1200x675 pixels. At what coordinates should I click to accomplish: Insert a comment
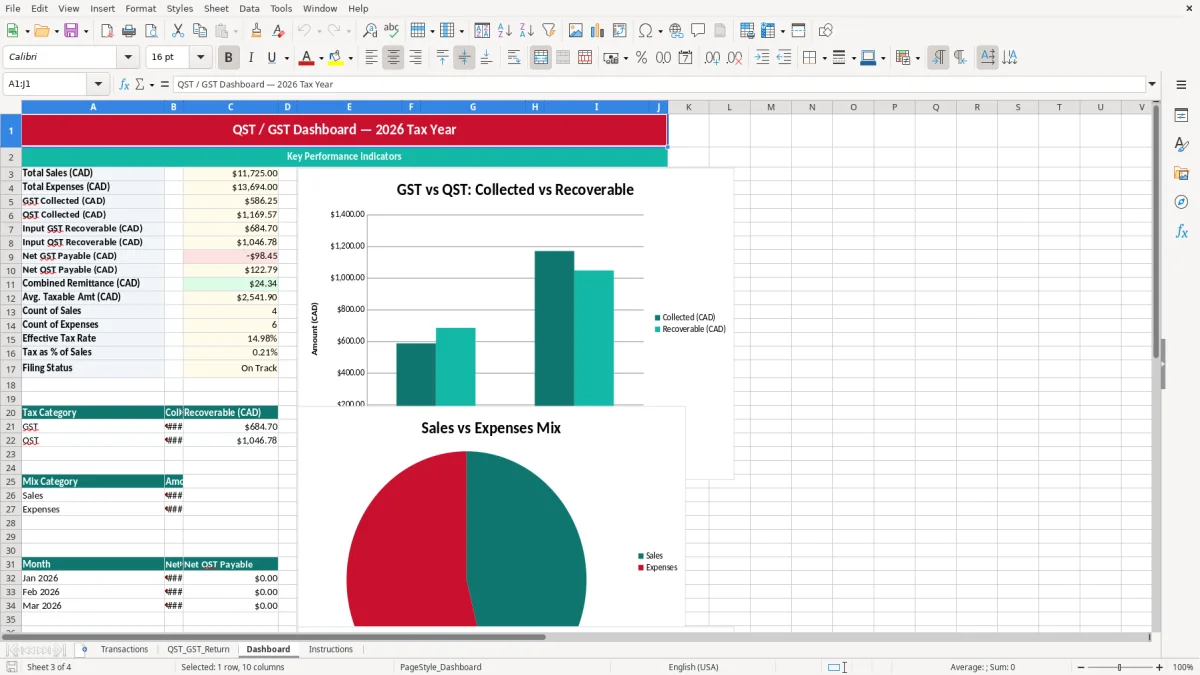pos(698,31)
